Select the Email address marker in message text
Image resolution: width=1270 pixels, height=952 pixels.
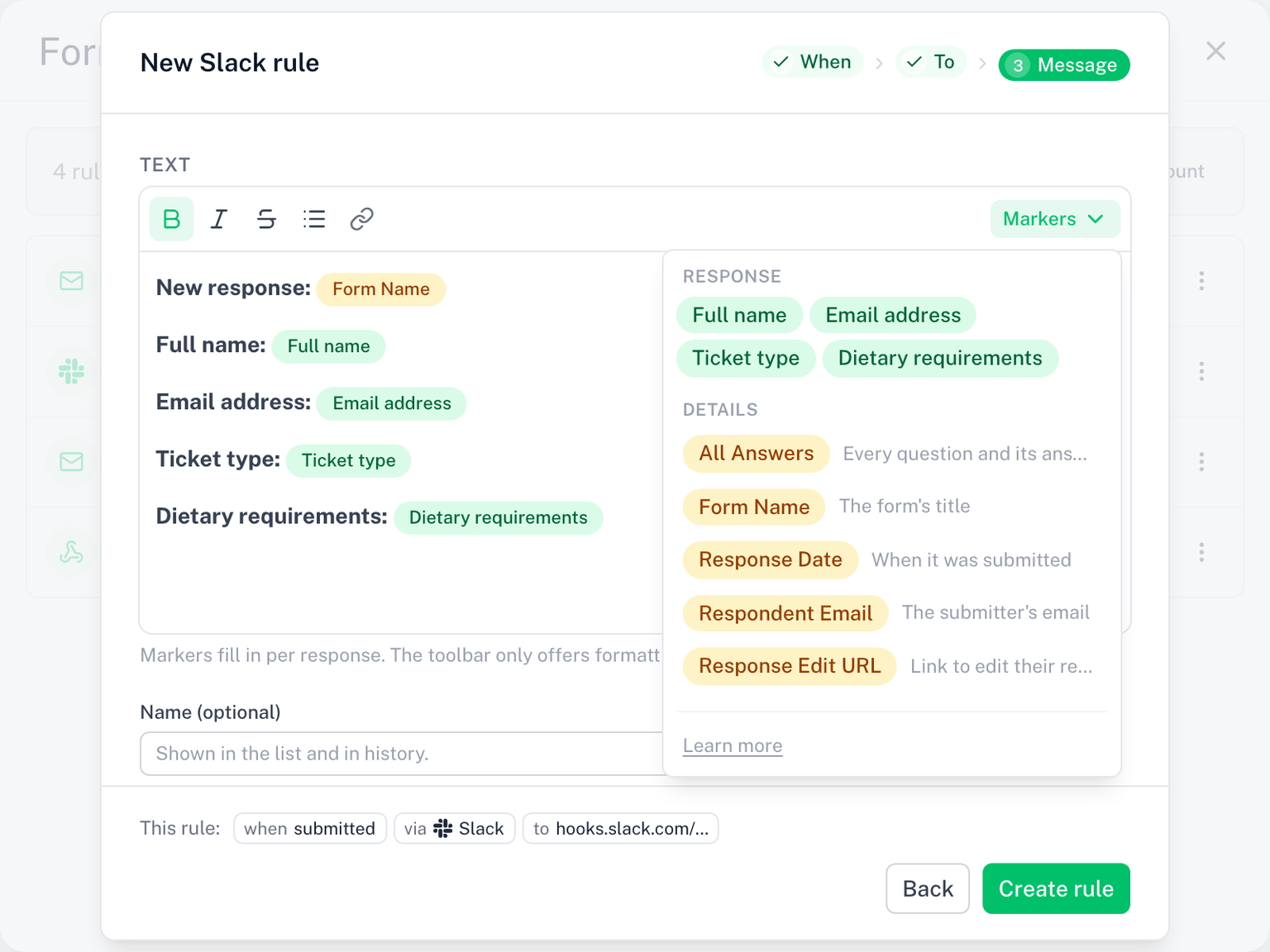(392, 403)
